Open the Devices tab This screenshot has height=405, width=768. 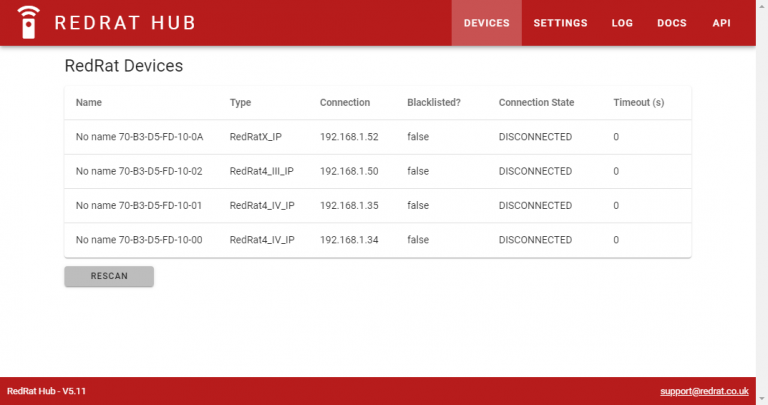(486, 23)
